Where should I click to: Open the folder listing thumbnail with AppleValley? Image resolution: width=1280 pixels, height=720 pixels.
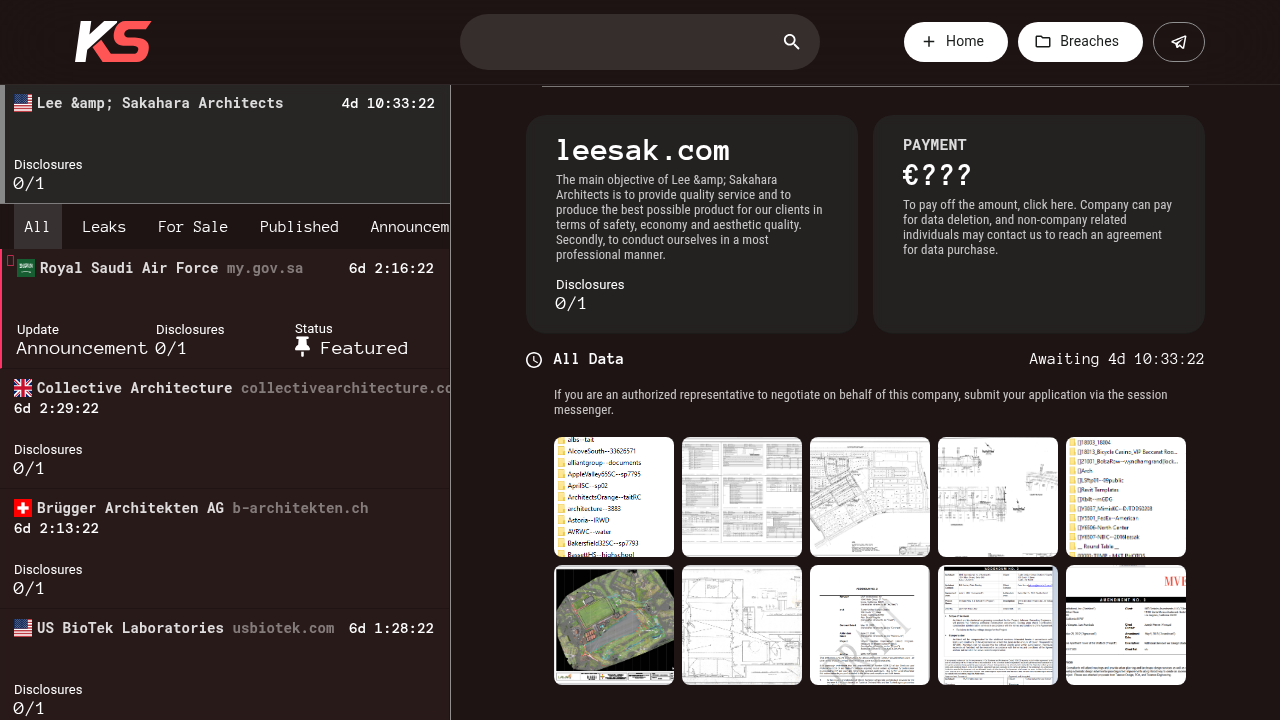point(614,497)
